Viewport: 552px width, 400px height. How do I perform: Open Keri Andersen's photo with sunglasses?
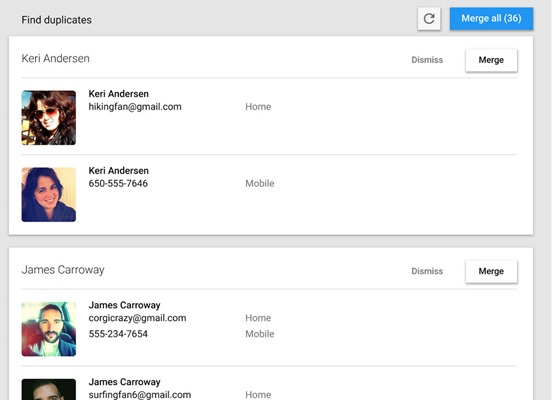click(x=49, y=118)
